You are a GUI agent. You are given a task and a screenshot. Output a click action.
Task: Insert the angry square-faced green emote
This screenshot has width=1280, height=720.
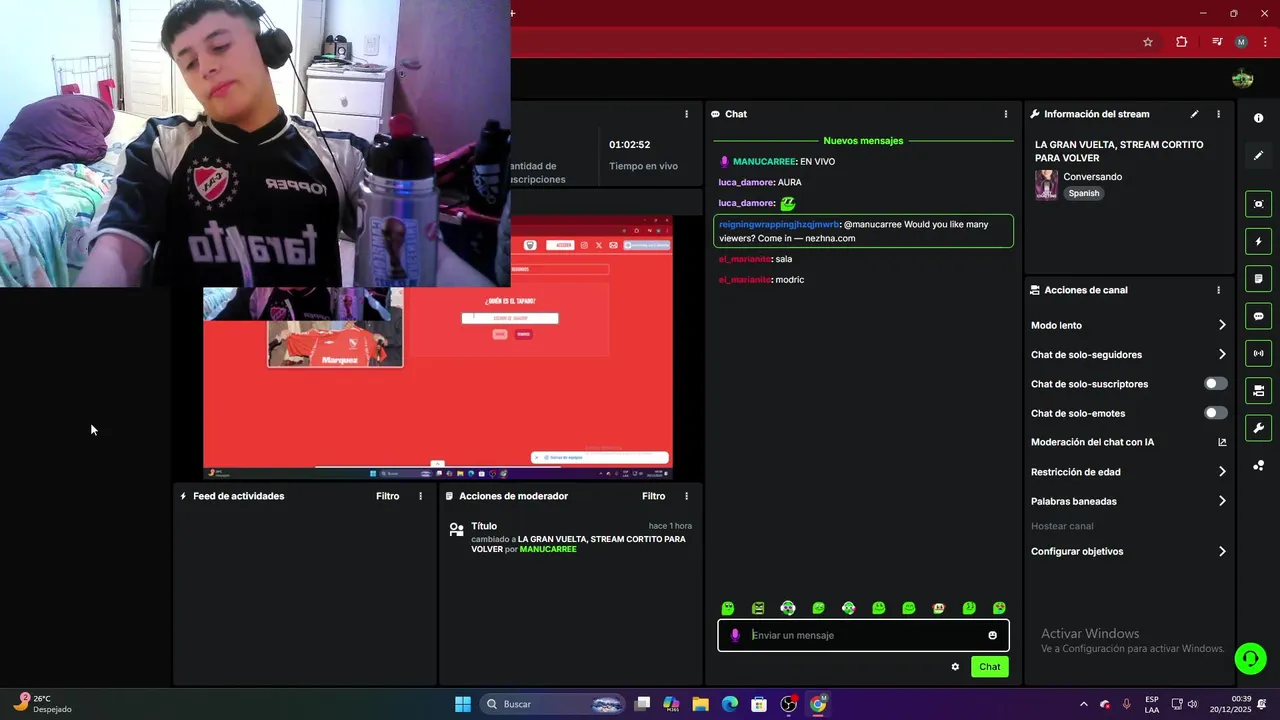tap(758, 608)
